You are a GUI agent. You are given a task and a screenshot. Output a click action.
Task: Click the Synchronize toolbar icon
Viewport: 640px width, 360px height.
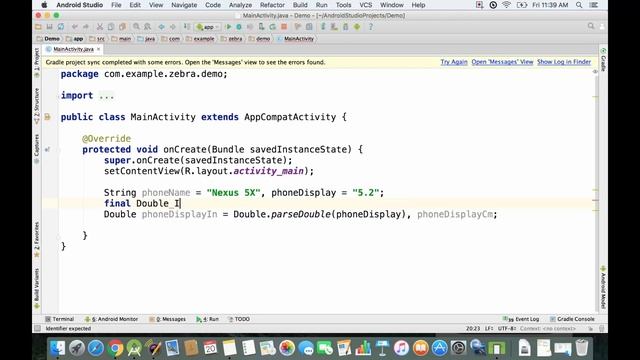[x=61, y=27]
